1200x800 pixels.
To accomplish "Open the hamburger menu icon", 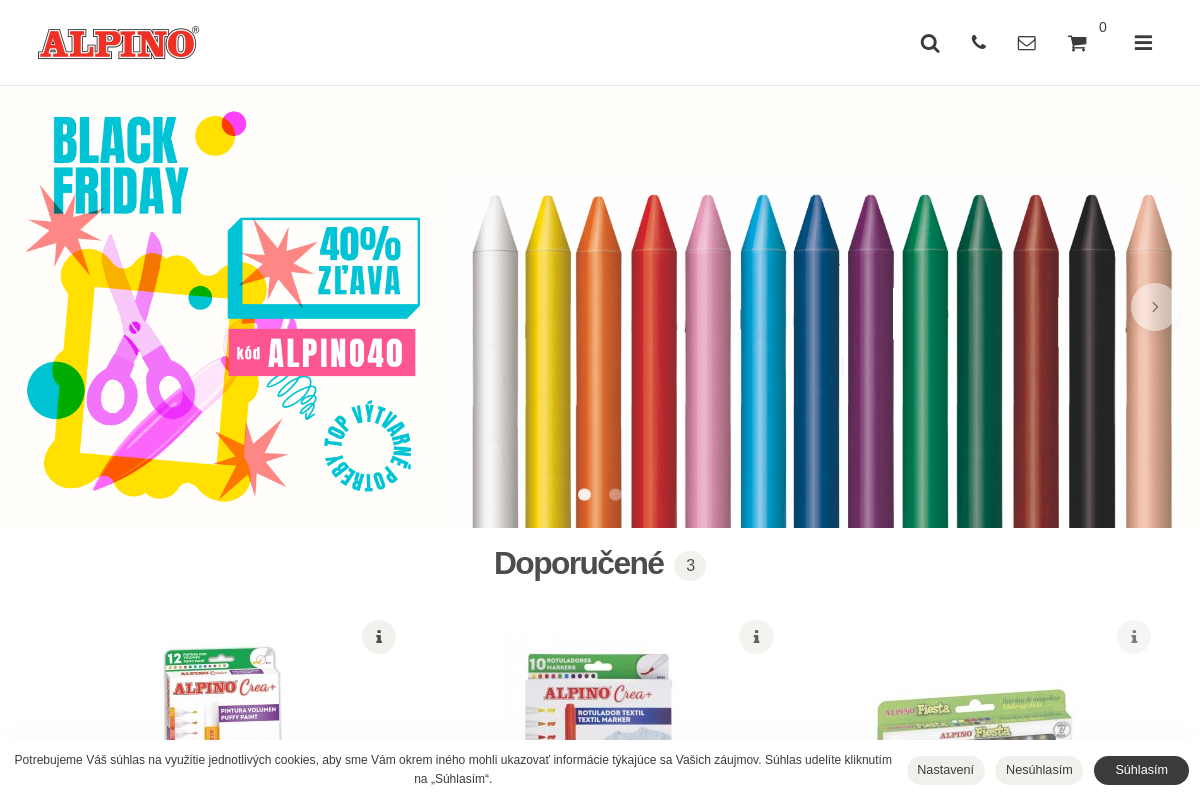I will point(1143,43).
